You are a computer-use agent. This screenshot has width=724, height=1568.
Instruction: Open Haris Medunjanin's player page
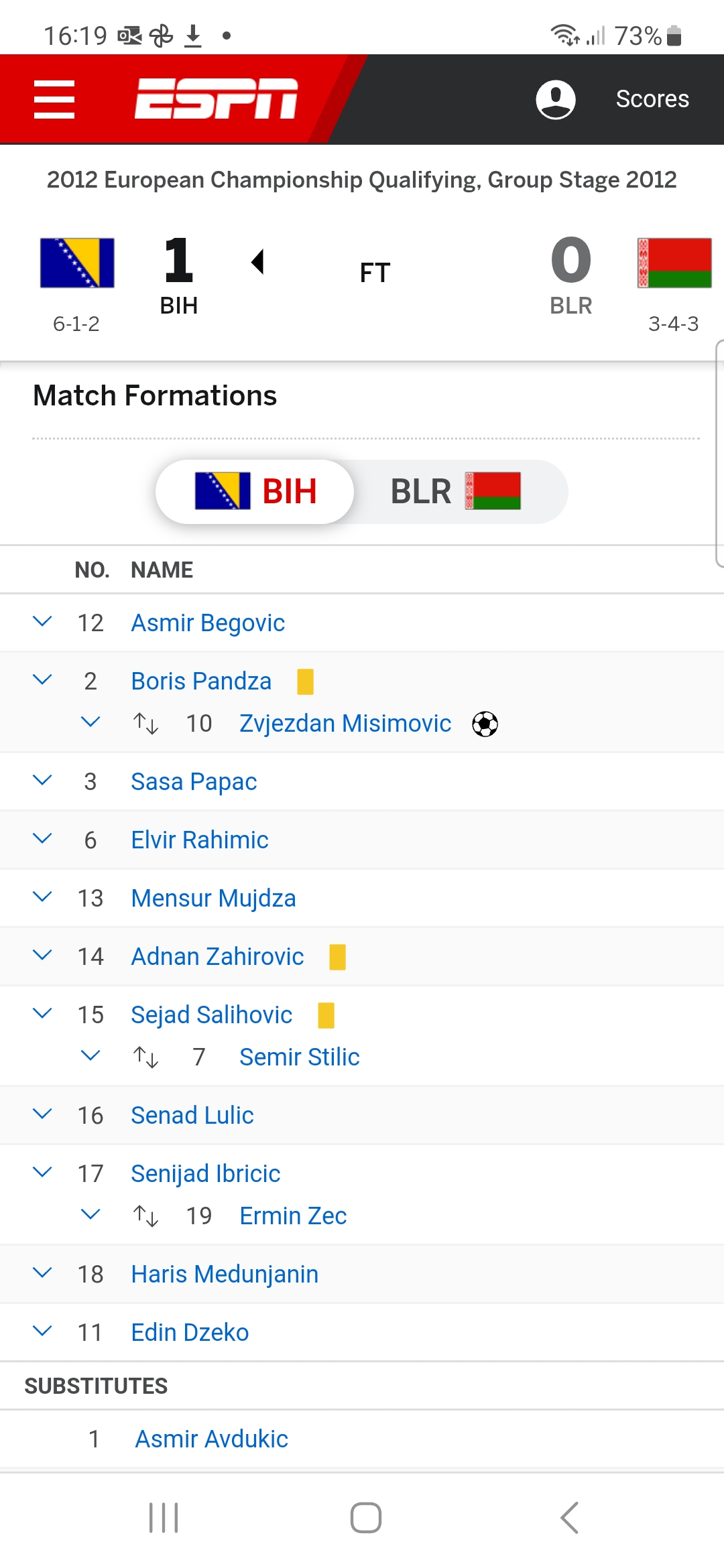tap(225, 1274)
